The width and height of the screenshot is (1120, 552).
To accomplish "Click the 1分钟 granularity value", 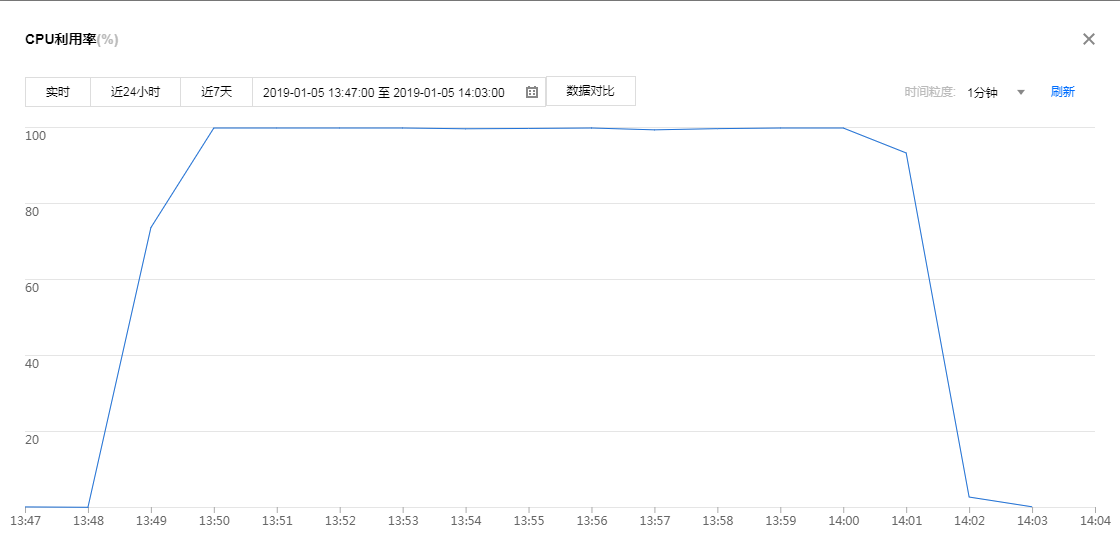I will [982, 92].
